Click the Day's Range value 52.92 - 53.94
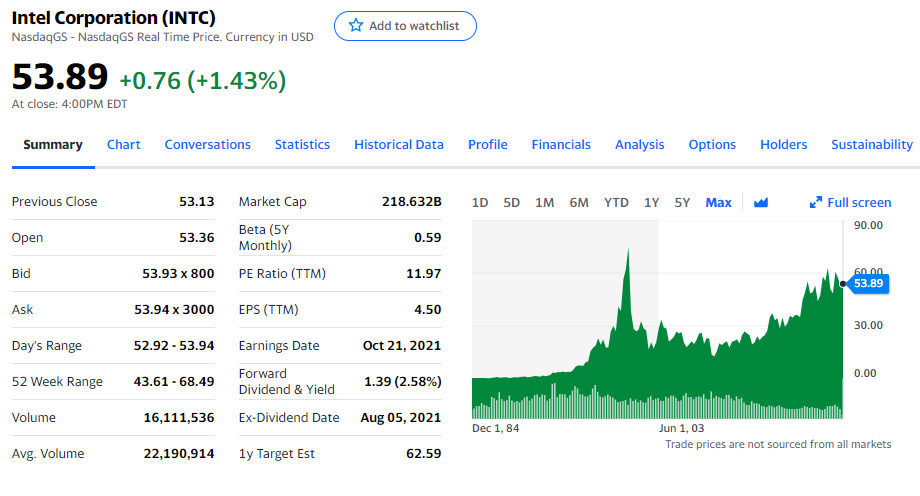Screen dimensions: 920x496 [x=174, y=346]
